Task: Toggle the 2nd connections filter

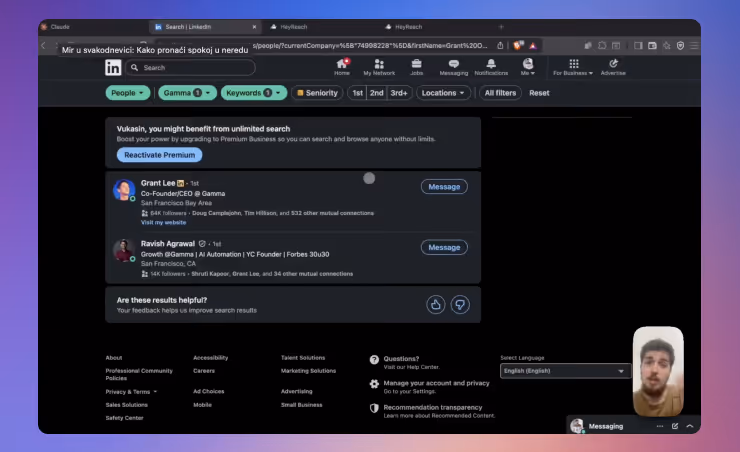Action: click(x=376, y=93)
